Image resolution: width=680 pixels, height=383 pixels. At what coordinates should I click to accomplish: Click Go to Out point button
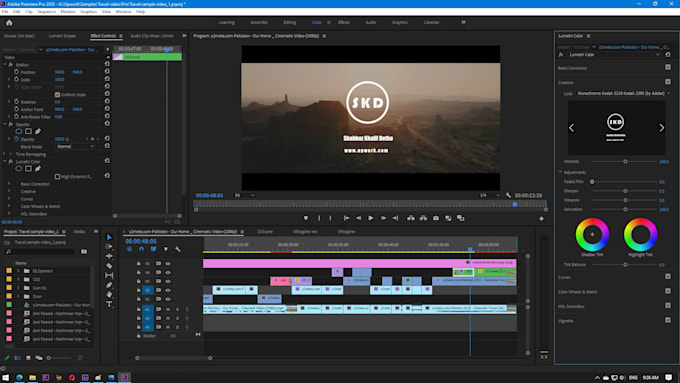[396, 218]
